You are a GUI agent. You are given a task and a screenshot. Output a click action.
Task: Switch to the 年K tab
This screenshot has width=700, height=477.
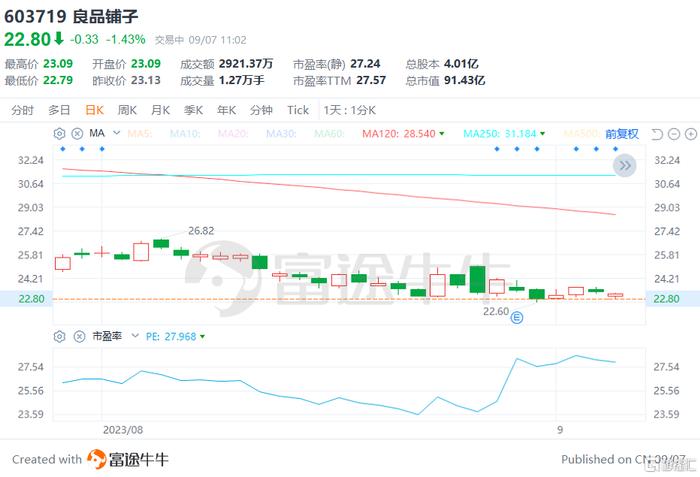(226, 110)
